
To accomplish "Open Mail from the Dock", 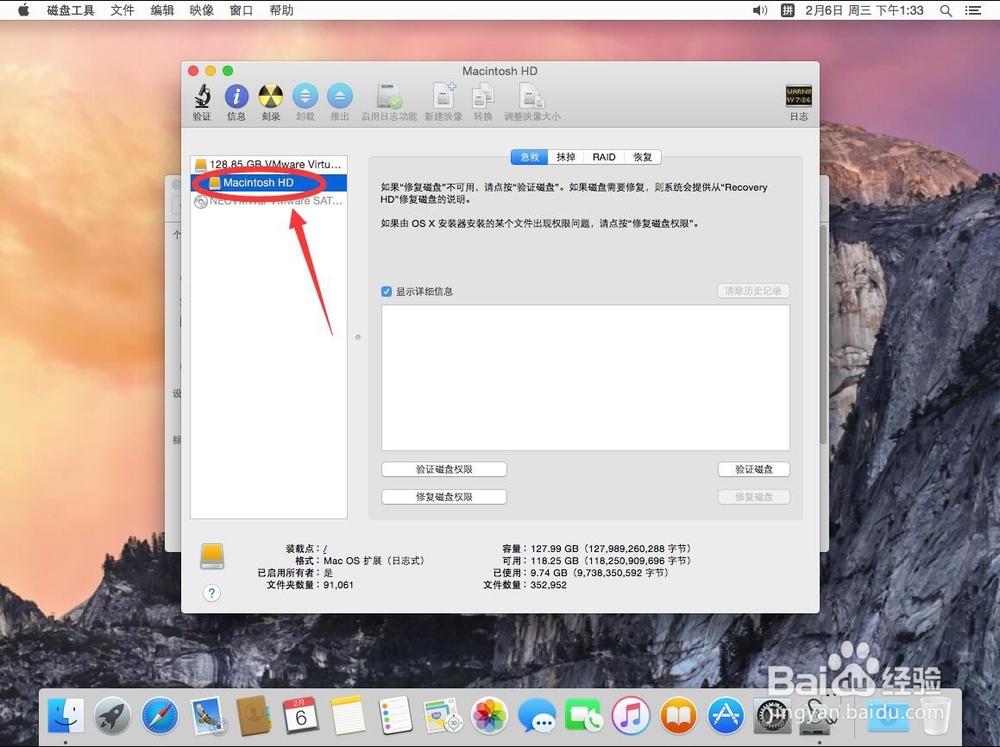I will tap(207, 715).
